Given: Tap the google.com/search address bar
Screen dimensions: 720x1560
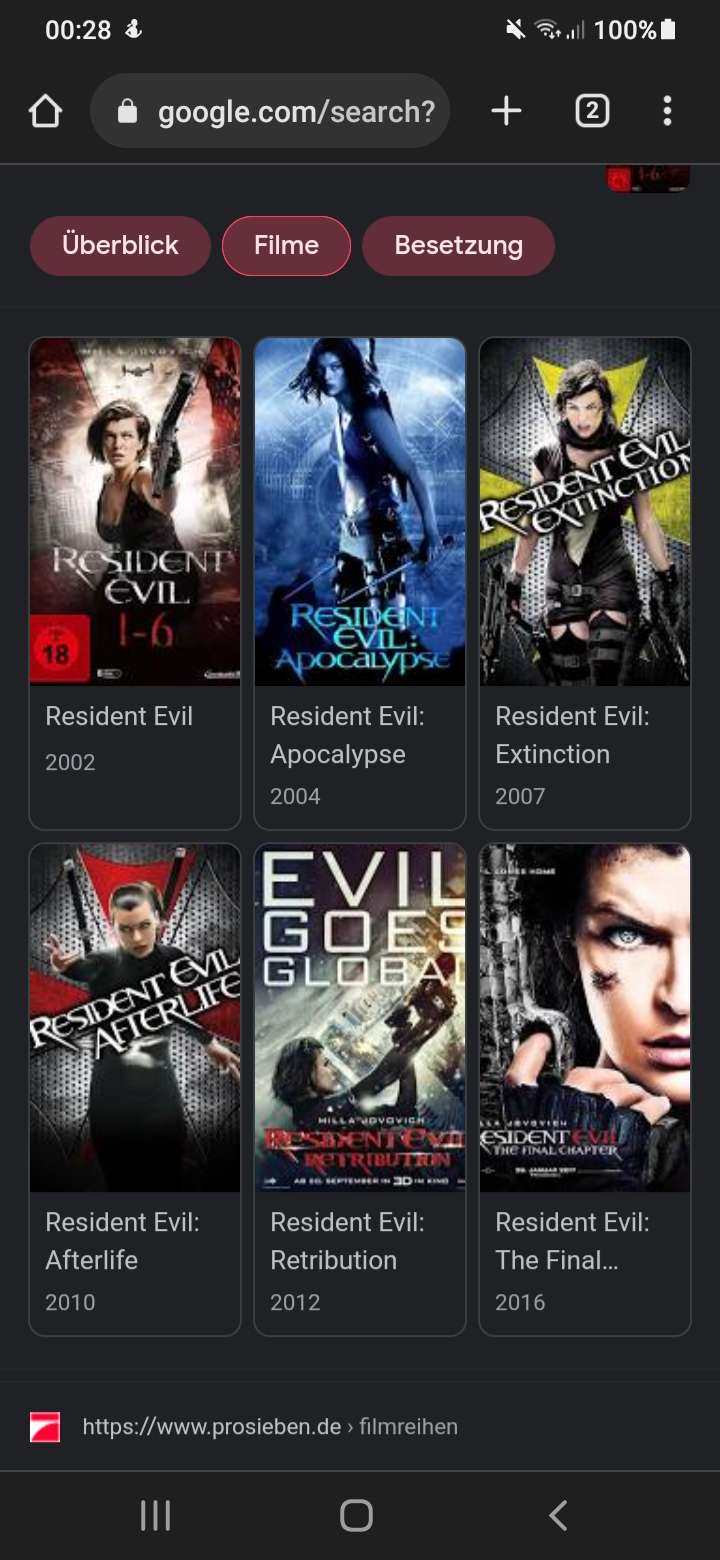Looking at the screenshot, I should tap(270, 111).
